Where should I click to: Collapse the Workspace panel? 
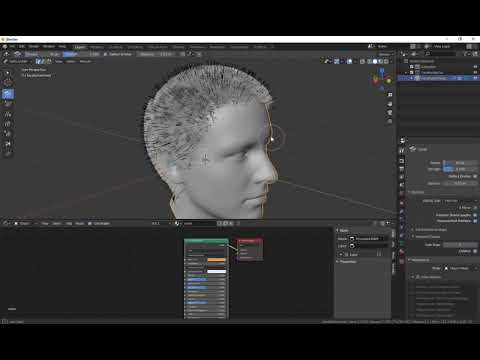click(420, 260)
